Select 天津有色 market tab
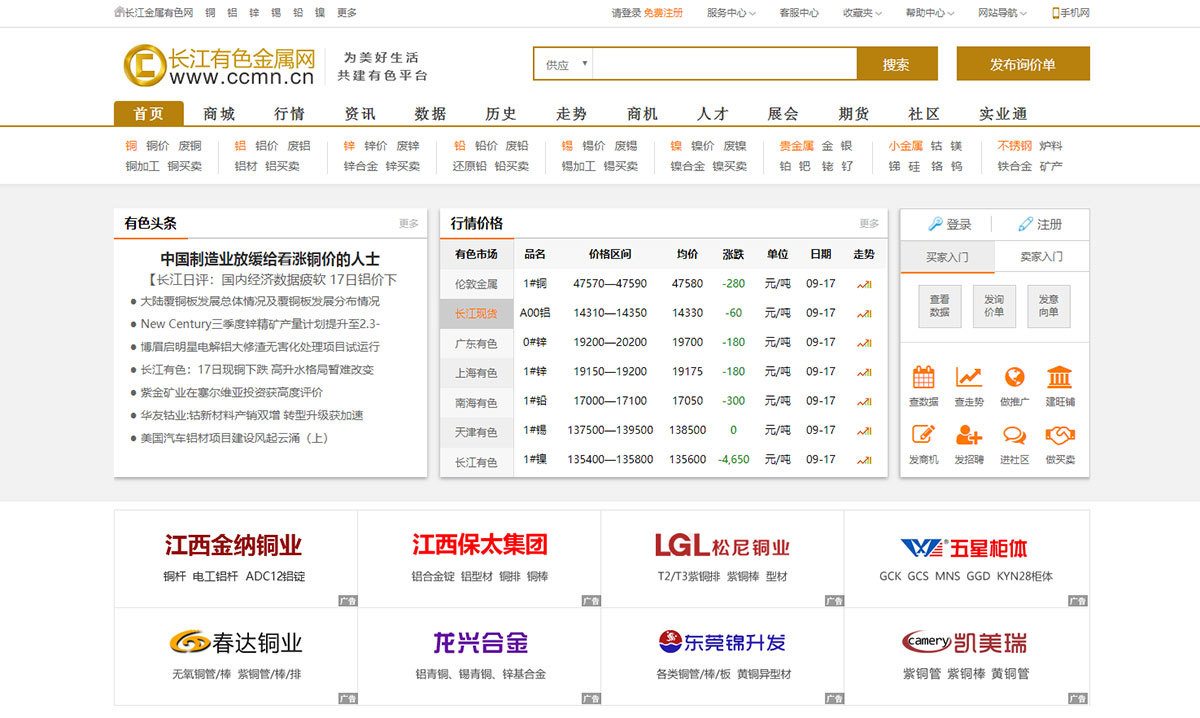The width and height of the screenshot is (1200, 718). coord(476,432)
